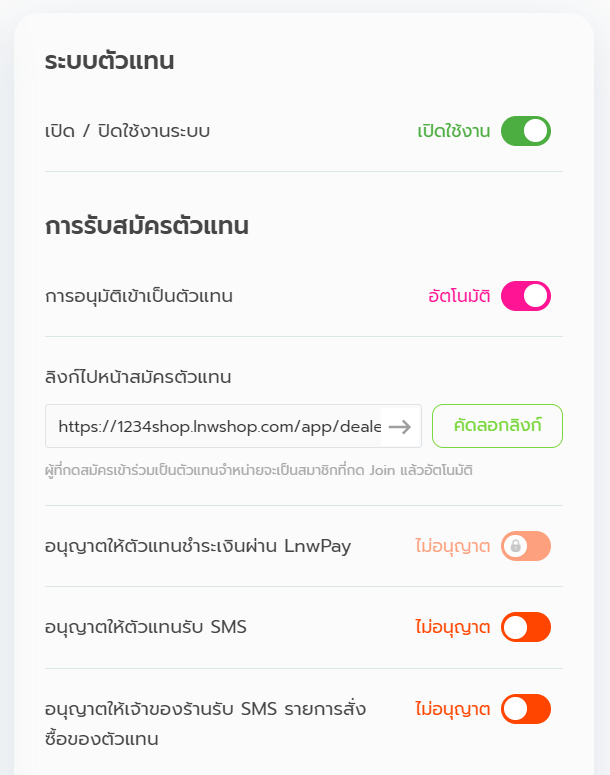Enable dealer SMS receiving toggle
This screenshot has height=775, width=610.
[x=525, y=627]
